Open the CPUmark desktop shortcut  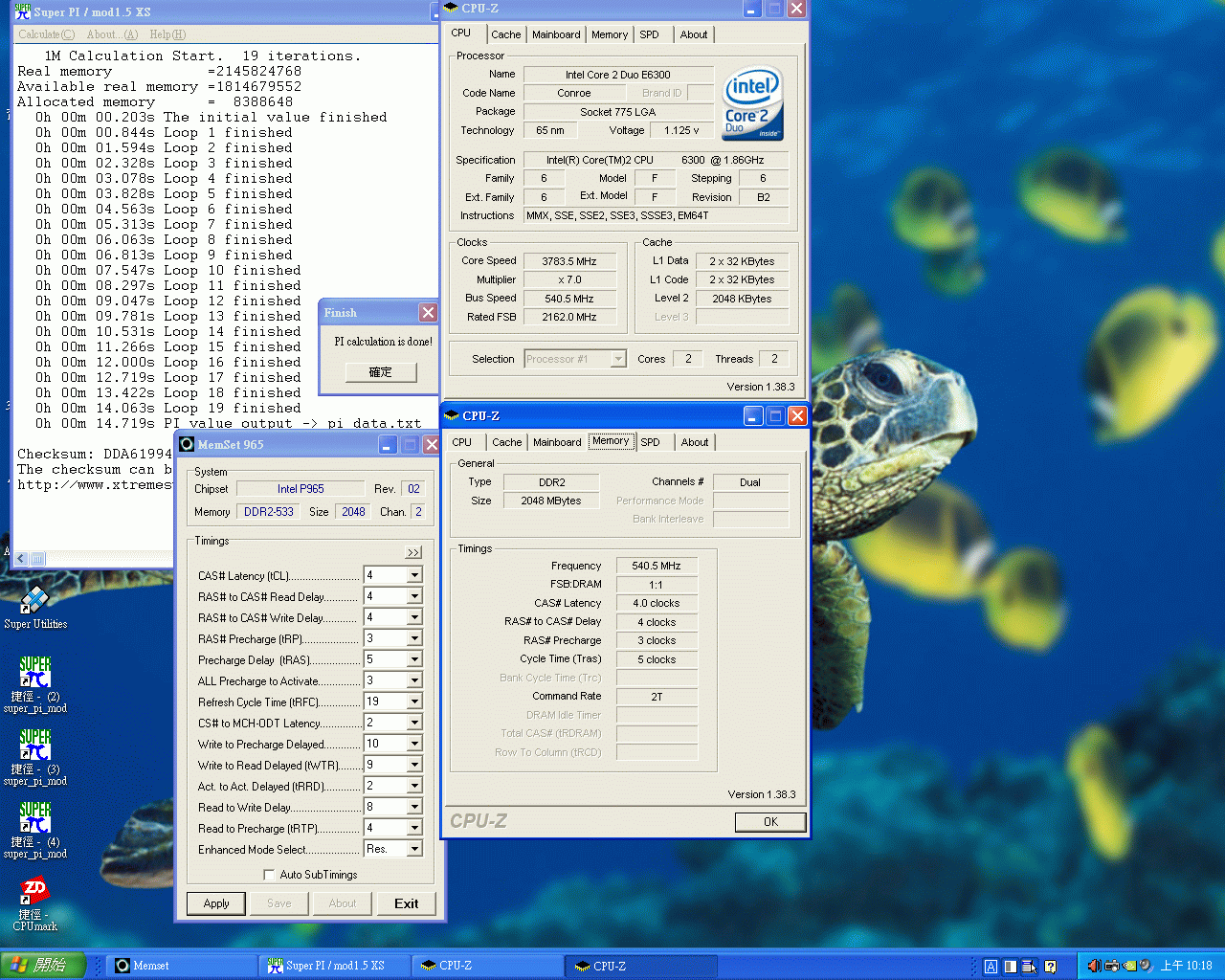coord(35,904)
